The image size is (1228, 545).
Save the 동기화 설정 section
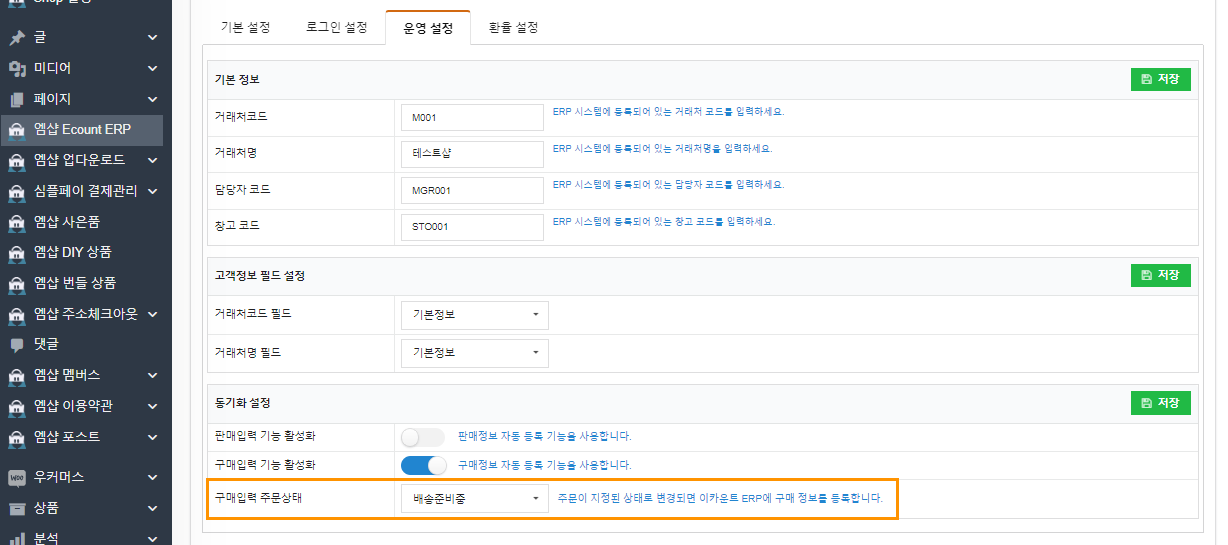(1160, 403)
